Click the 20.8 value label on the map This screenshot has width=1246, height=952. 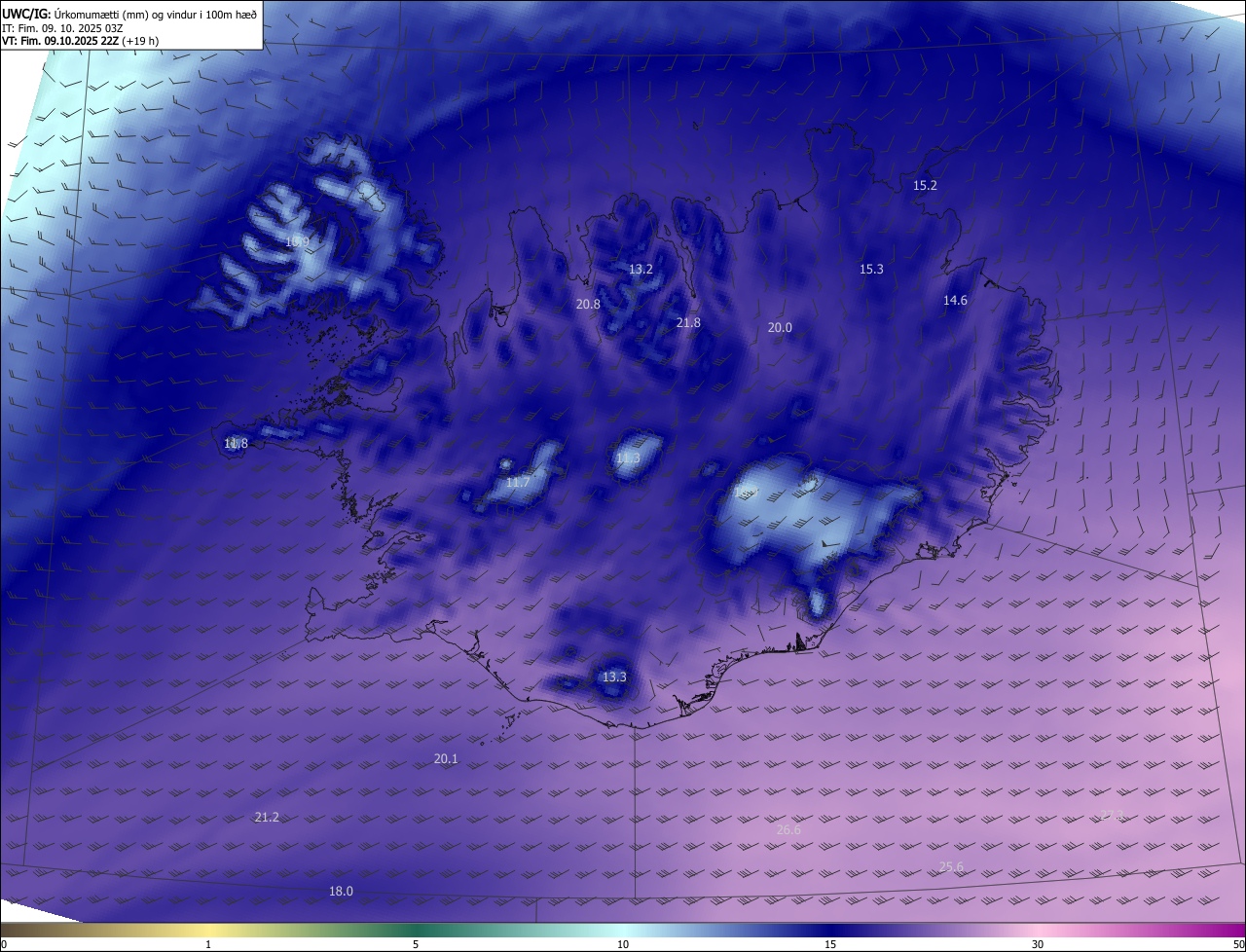588,304
